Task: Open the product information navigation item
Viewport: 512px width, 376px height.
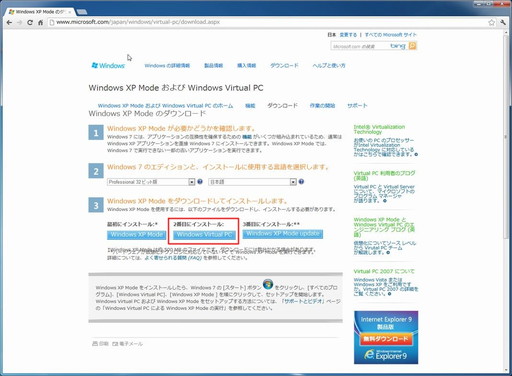Action: 213,66
